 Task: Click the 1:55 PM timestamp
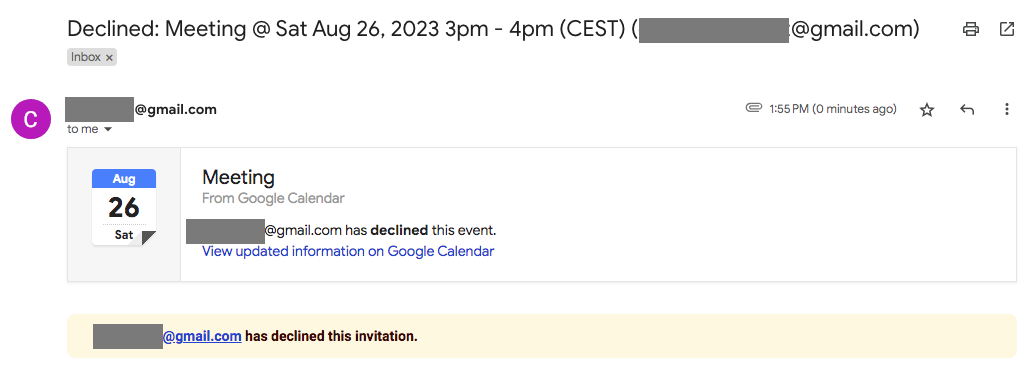pos(833,109)
